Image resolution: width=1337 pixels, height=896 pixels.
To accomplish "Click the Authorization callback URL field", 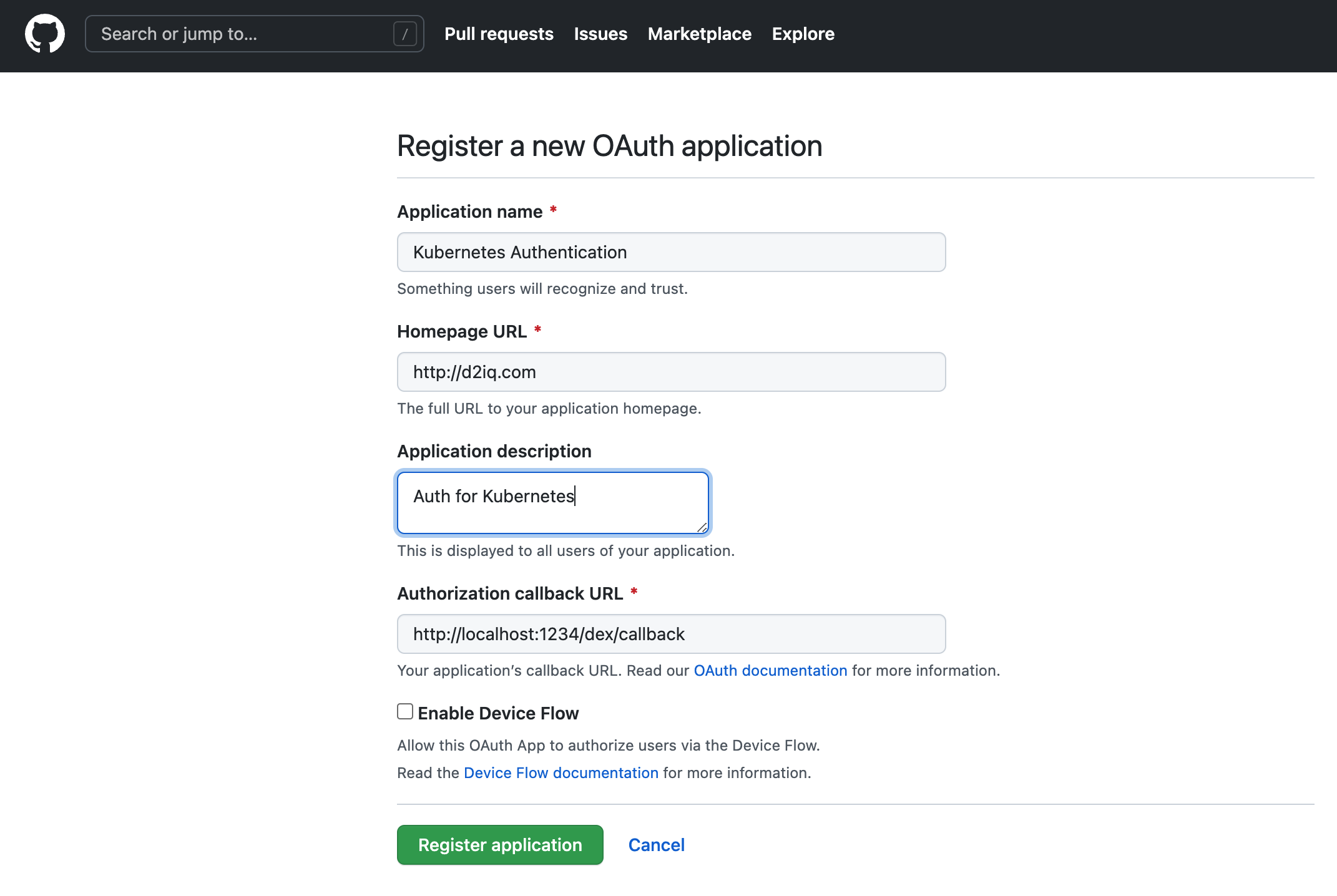I will coord(671,633).
